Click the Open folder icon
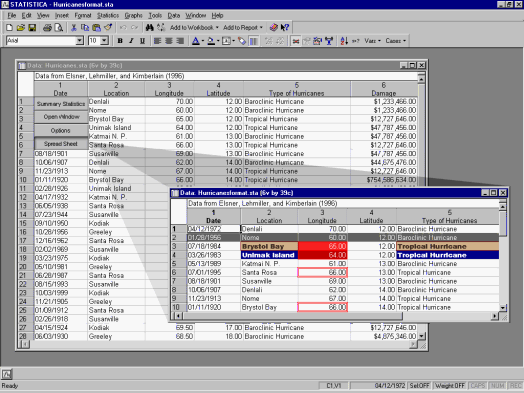This screenshot has width=524, height=393. (21, 28)
